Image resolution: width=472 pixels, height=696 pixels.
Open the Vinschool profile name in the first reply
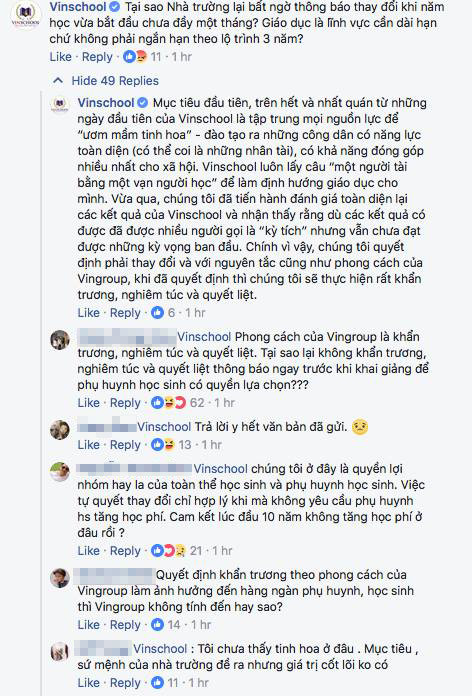[106, 103]
